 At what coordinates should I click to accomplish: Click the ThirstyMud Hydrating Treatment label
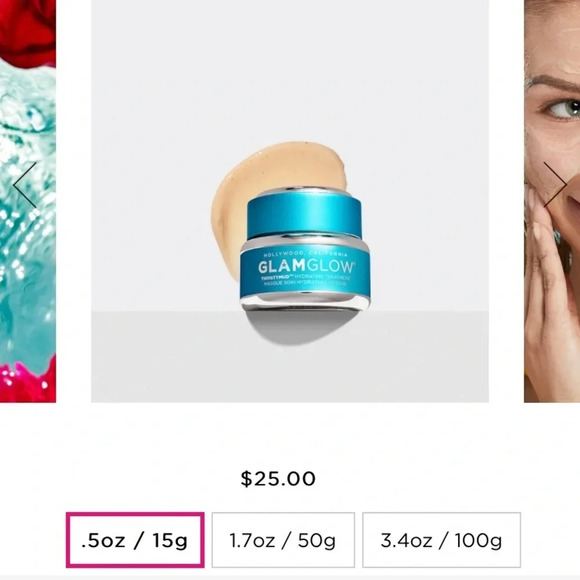(306, 280)
